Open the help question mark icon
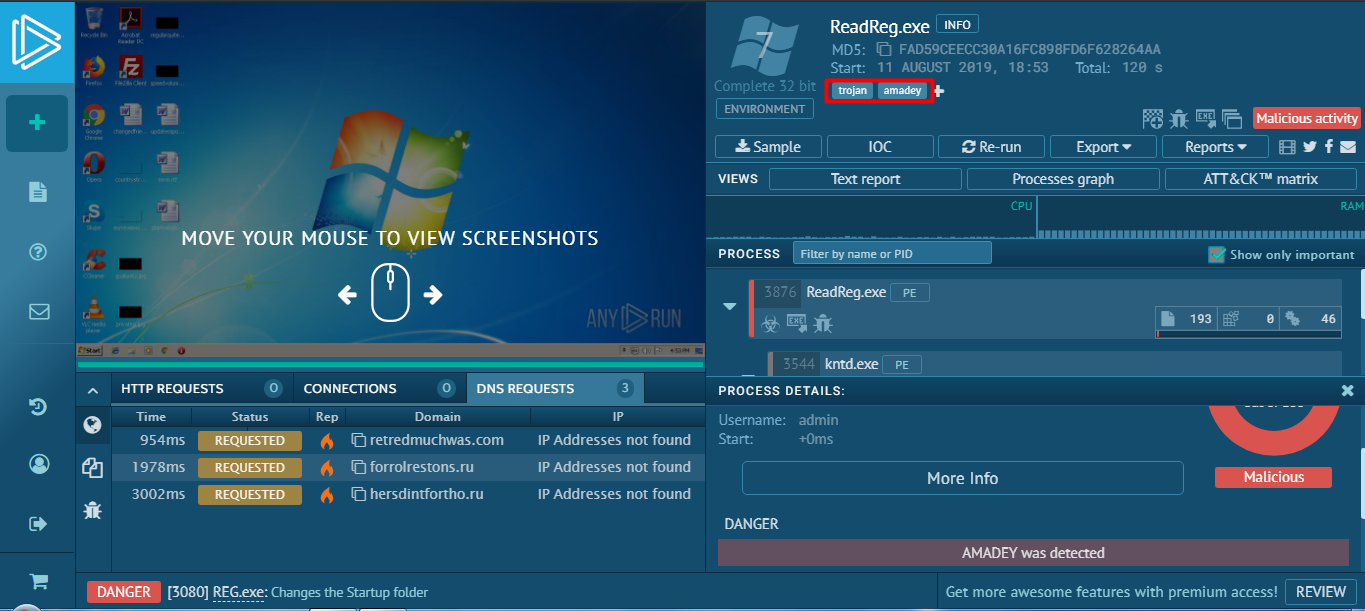 pyautogui.click(x=38, y=251)
